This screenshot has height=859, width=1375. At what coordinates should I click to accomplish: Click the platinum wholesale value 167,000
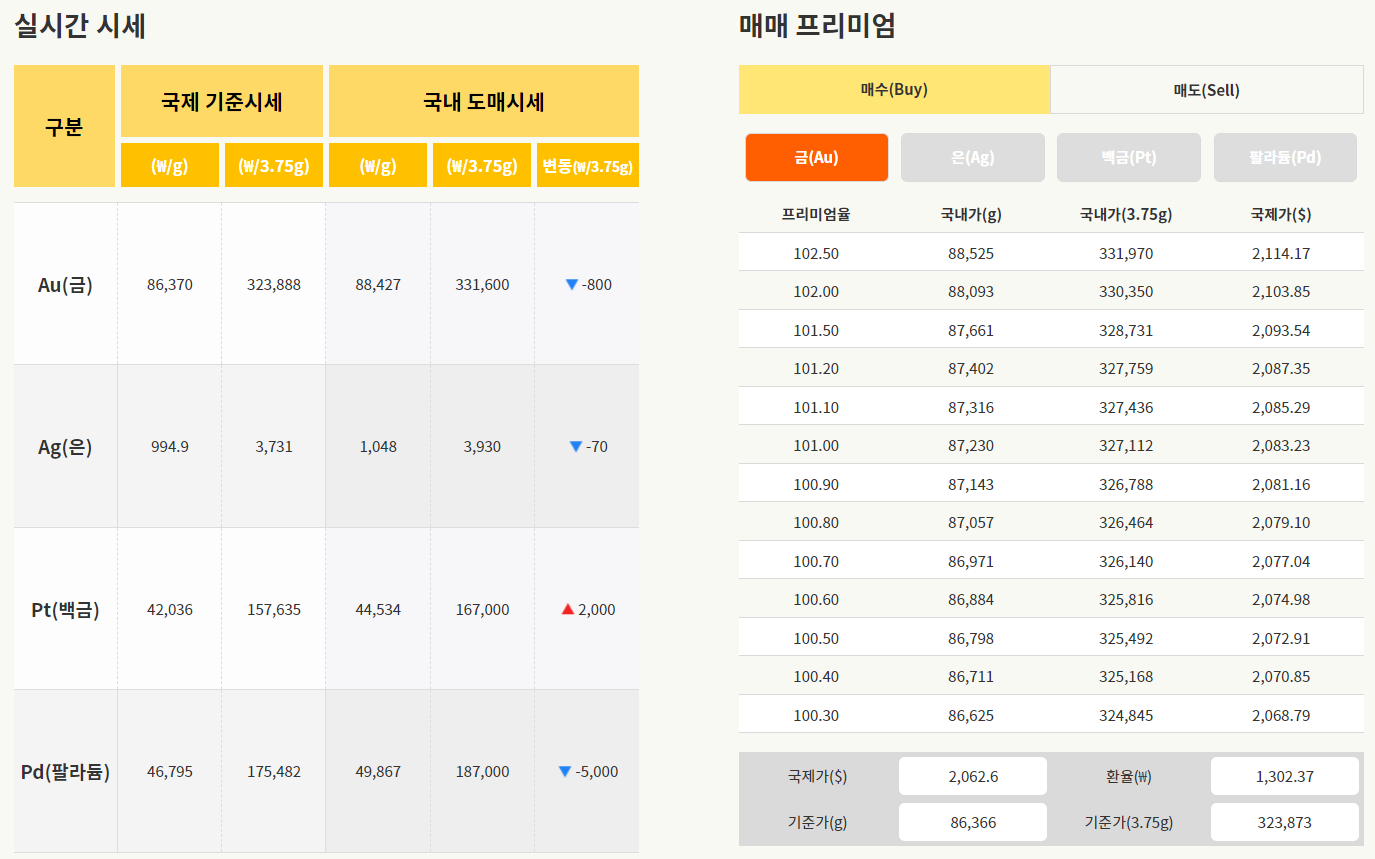[x=482, y=609]
